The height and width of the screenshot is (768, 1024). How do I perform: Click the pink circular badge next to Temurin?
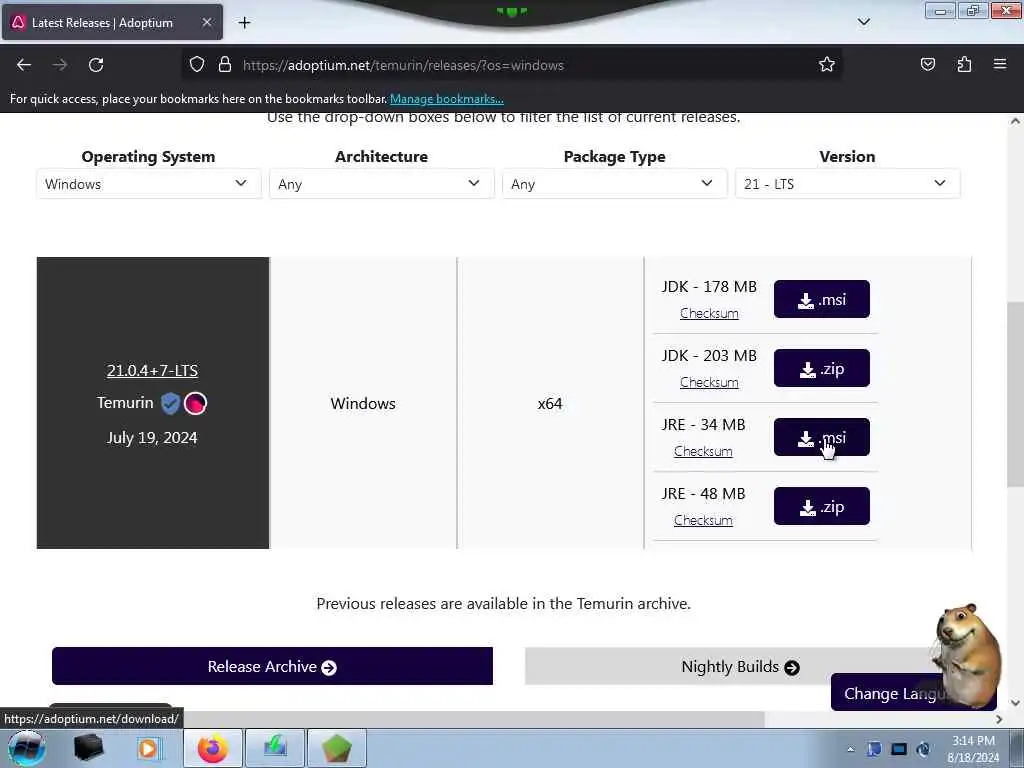click(x=195, y=404)
